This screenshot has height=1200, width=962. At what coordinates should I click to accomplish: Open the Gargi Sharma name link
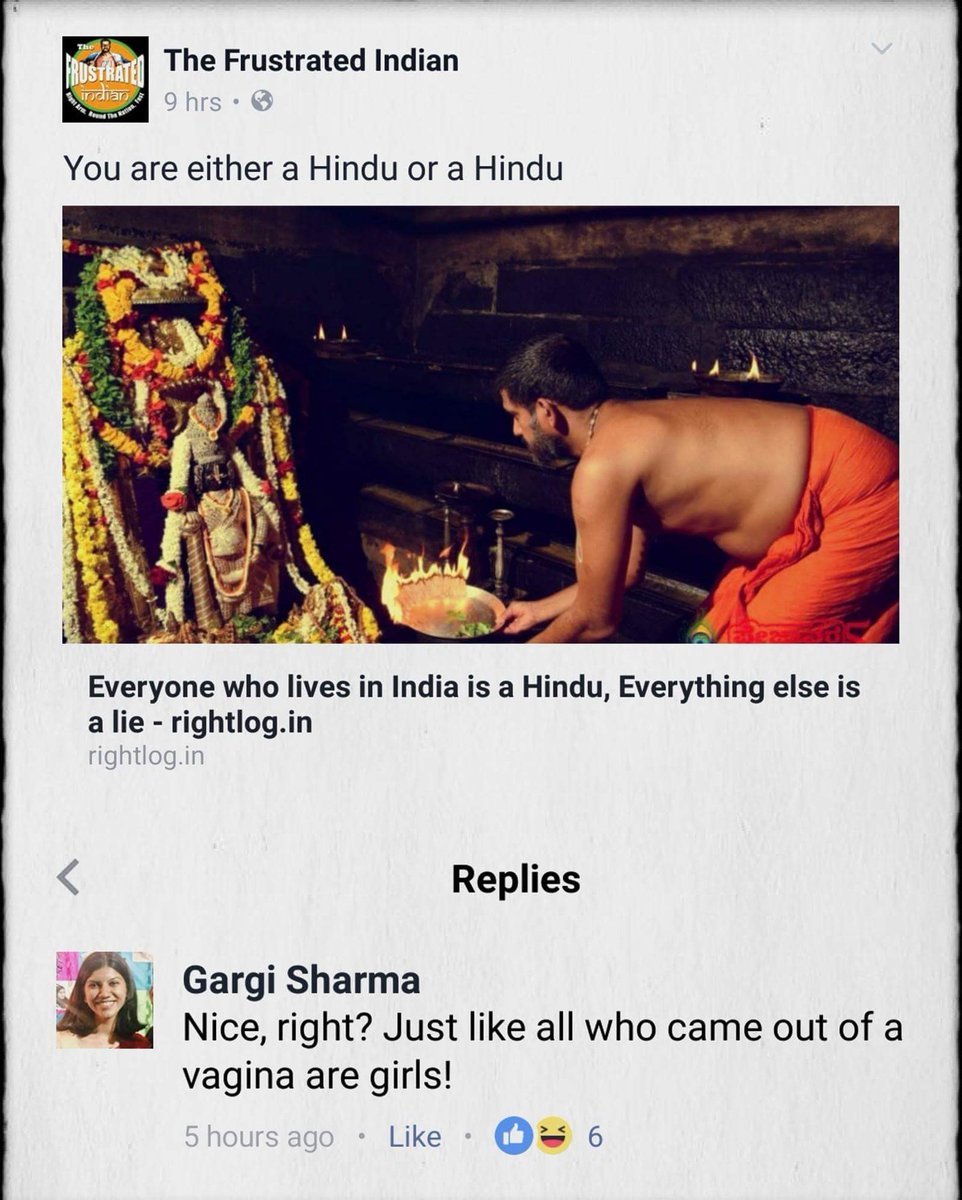click(x=301, y=980)
